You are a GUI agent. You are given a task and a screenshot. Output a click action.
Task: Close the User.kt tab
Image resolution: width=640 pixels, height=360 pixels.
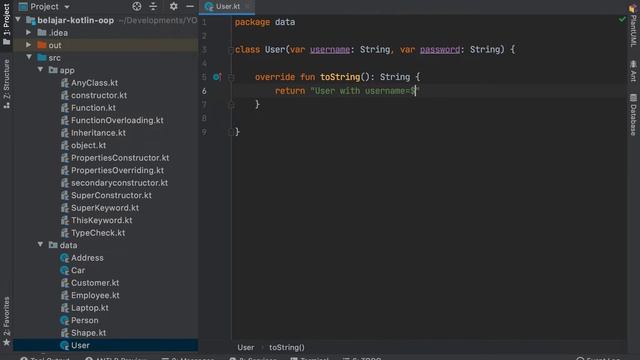coord(247,7)
